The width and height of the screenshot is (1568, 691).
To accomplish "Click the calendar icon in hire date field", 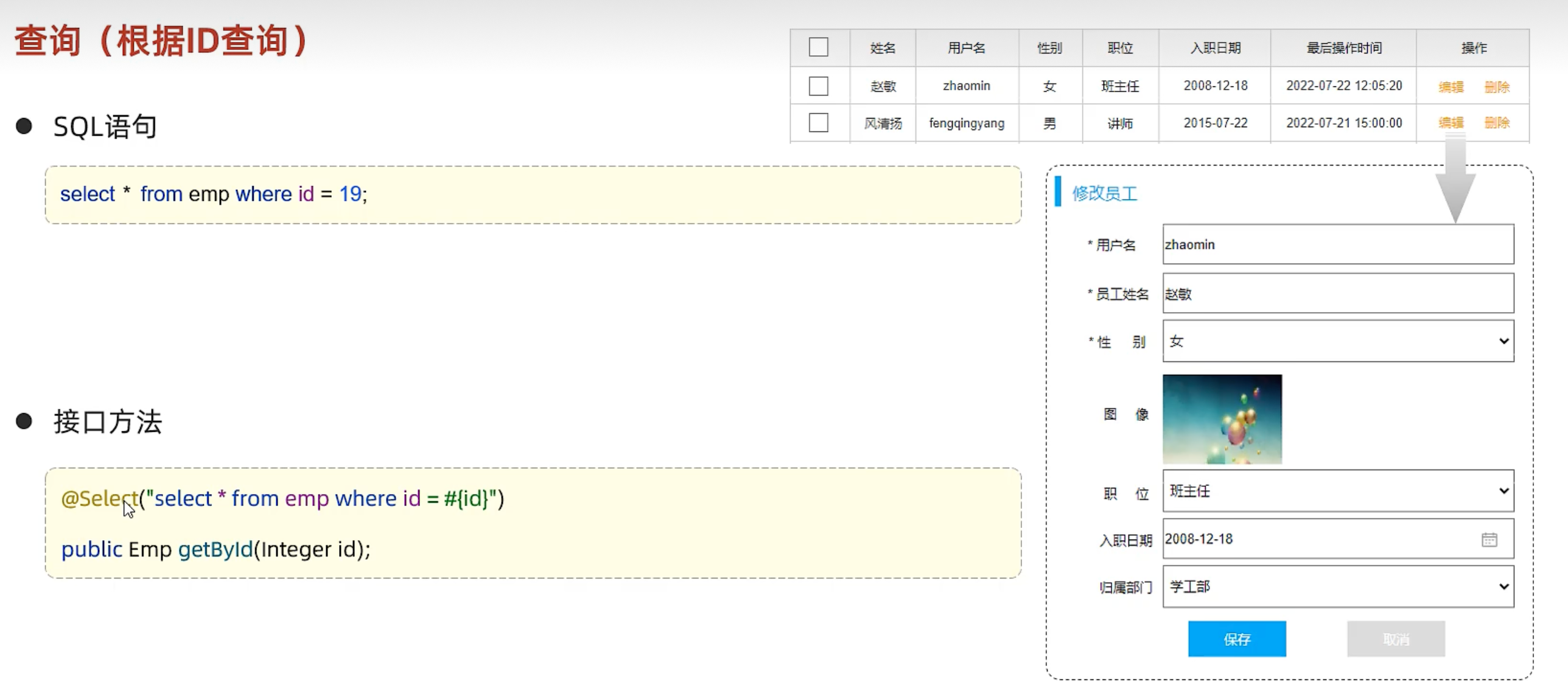I will click(x=1489, y=540).
